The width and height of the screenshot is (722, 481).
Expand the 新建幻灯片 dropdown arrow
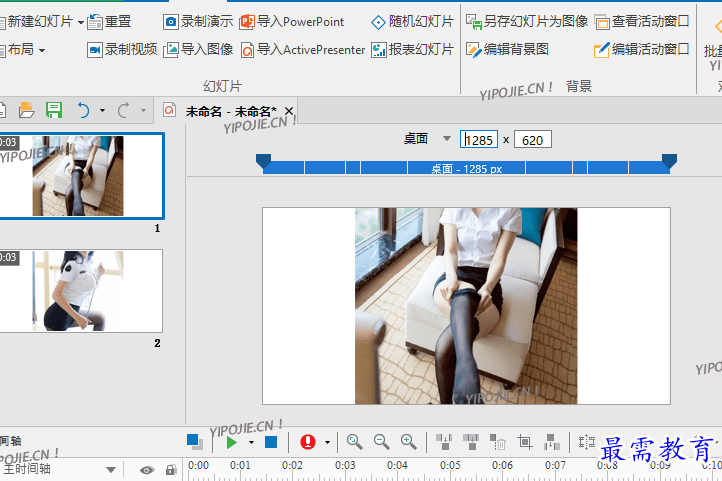(x=81, y=22)
